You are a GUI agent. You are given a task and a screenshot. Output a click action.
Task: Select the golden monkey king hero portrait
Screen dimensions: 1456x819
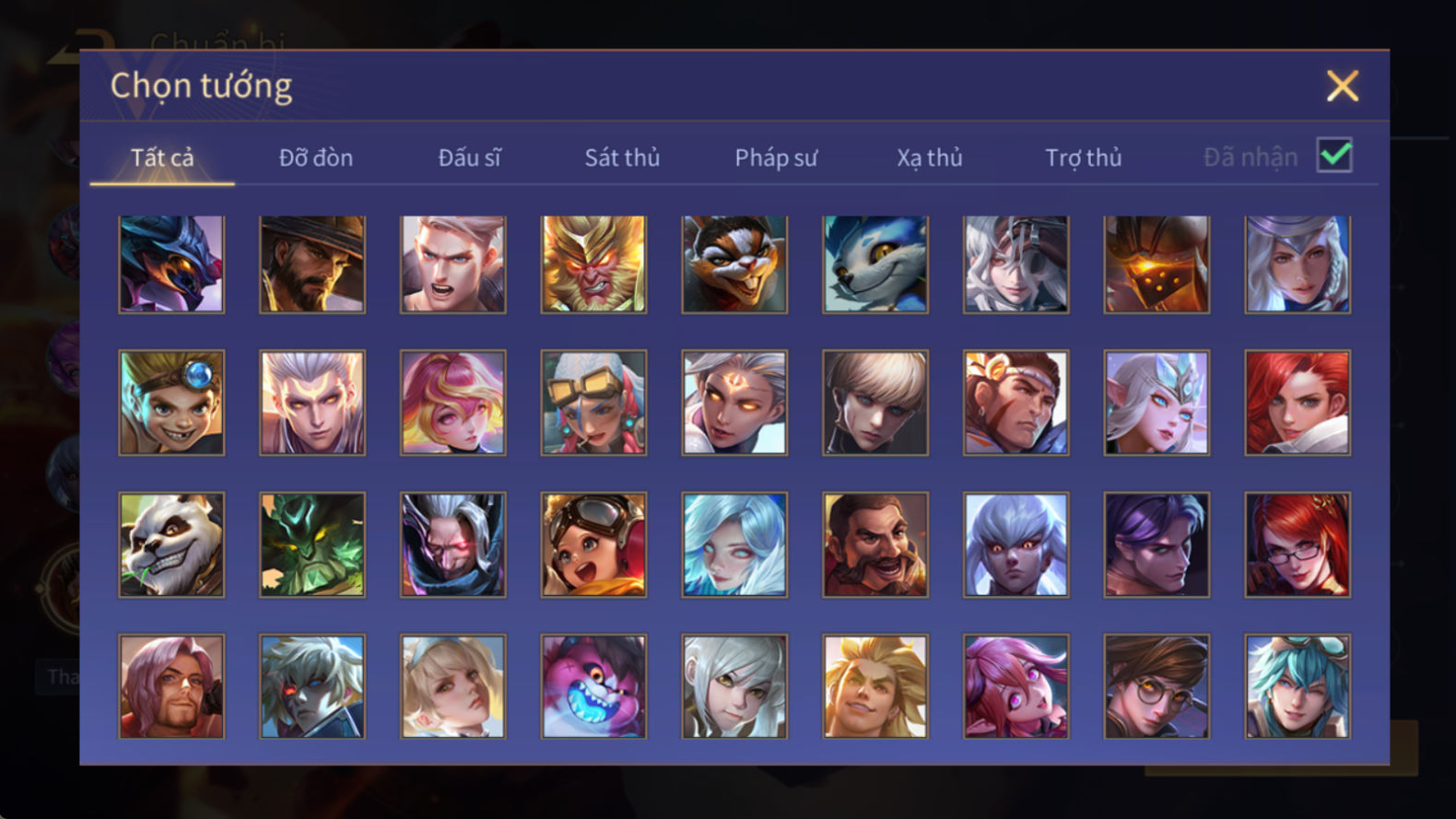593,264
